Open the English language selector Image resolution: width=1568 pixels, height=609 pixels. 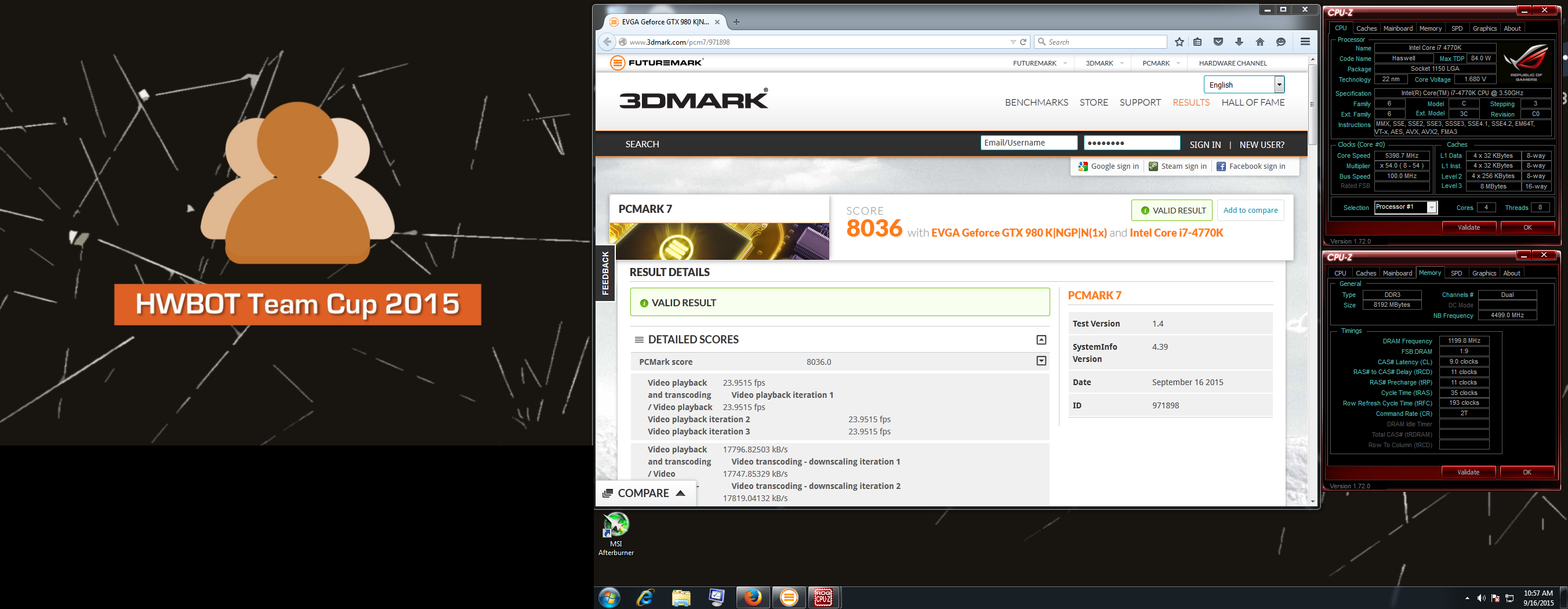point(1244,85)
